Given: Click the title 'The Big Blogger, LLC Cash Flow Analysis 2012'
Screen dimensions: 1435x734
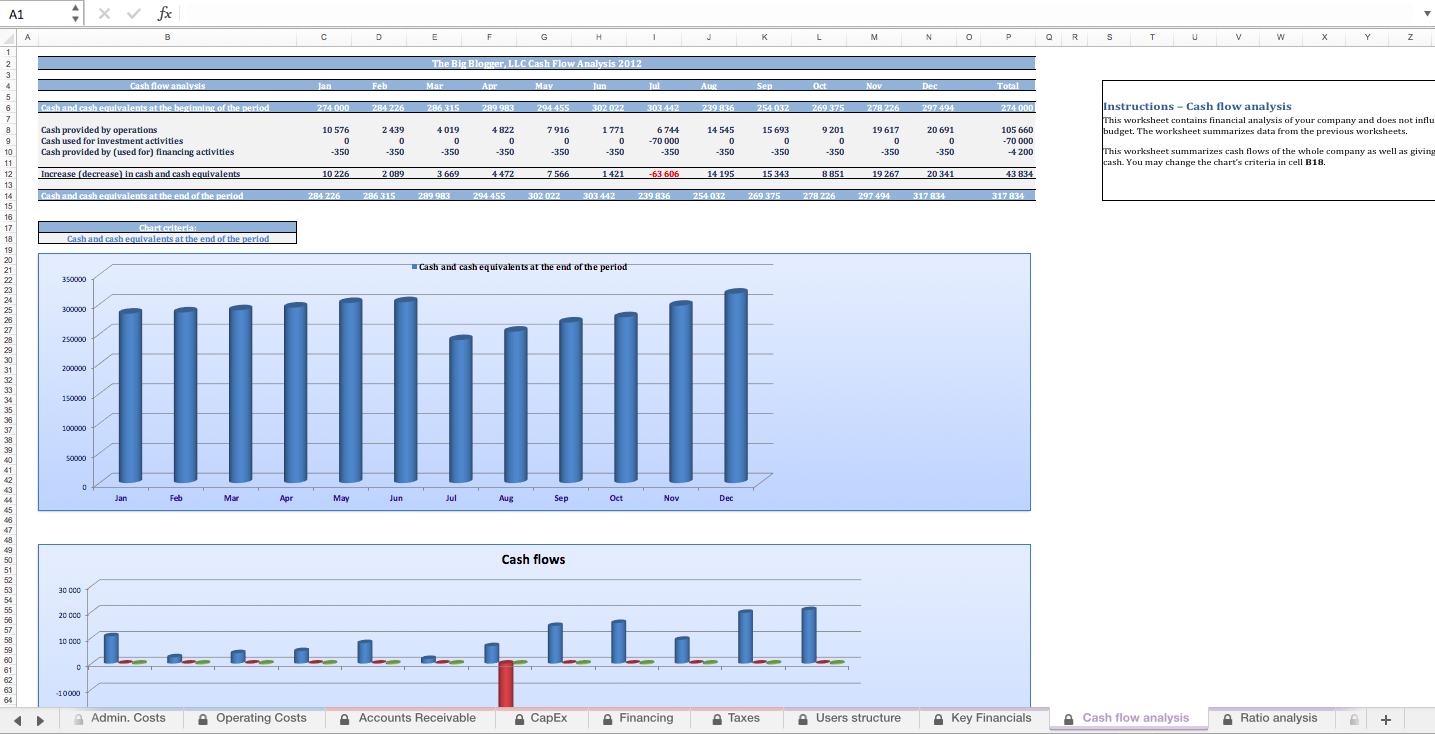Looking at the screenshot, I should coord(536,63).
